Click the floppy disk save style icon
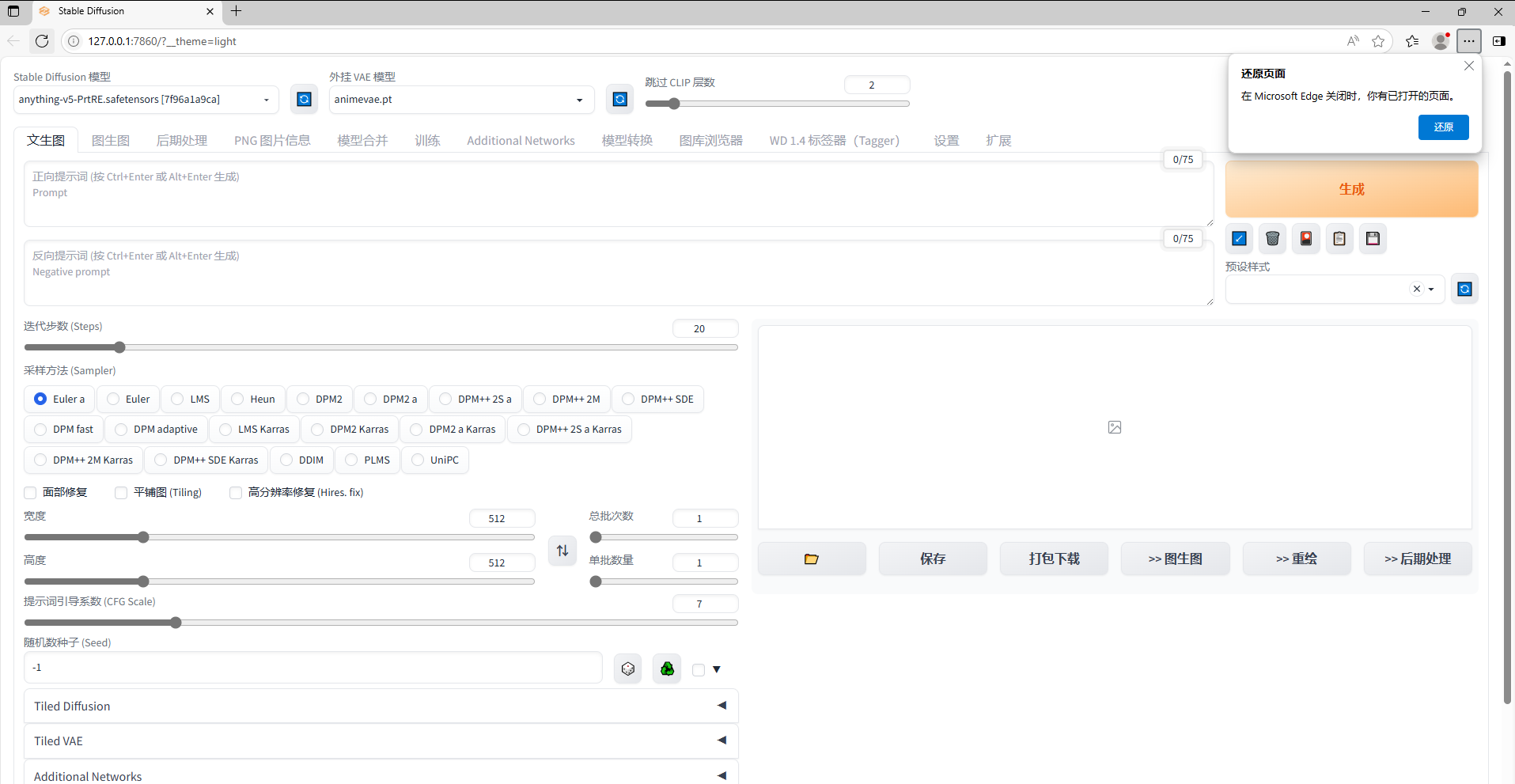 point(1373,238)
